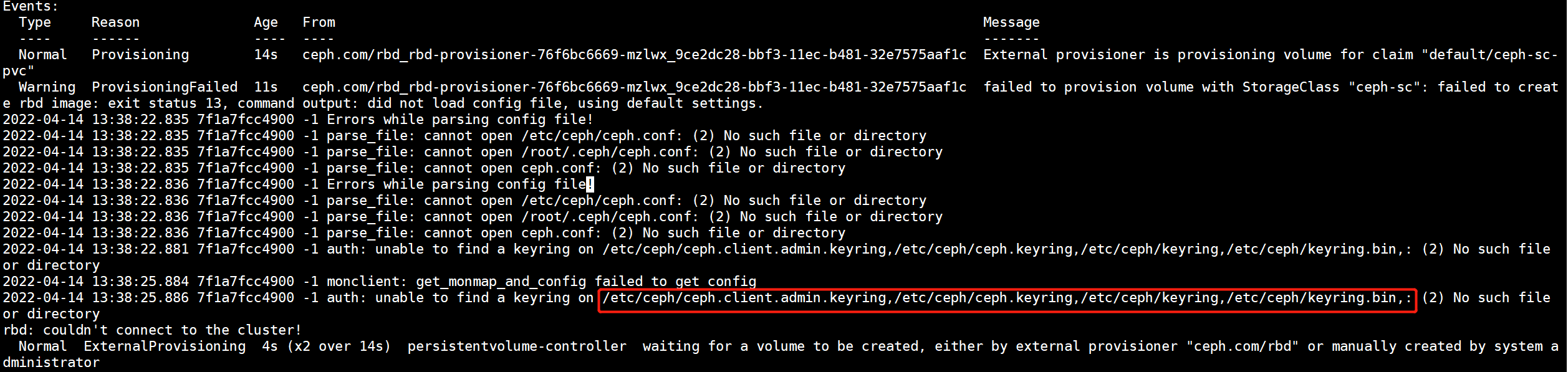Click the ExternalProvisioning reason text
This screenshot has width=1568, height=372.
[165, 346]
